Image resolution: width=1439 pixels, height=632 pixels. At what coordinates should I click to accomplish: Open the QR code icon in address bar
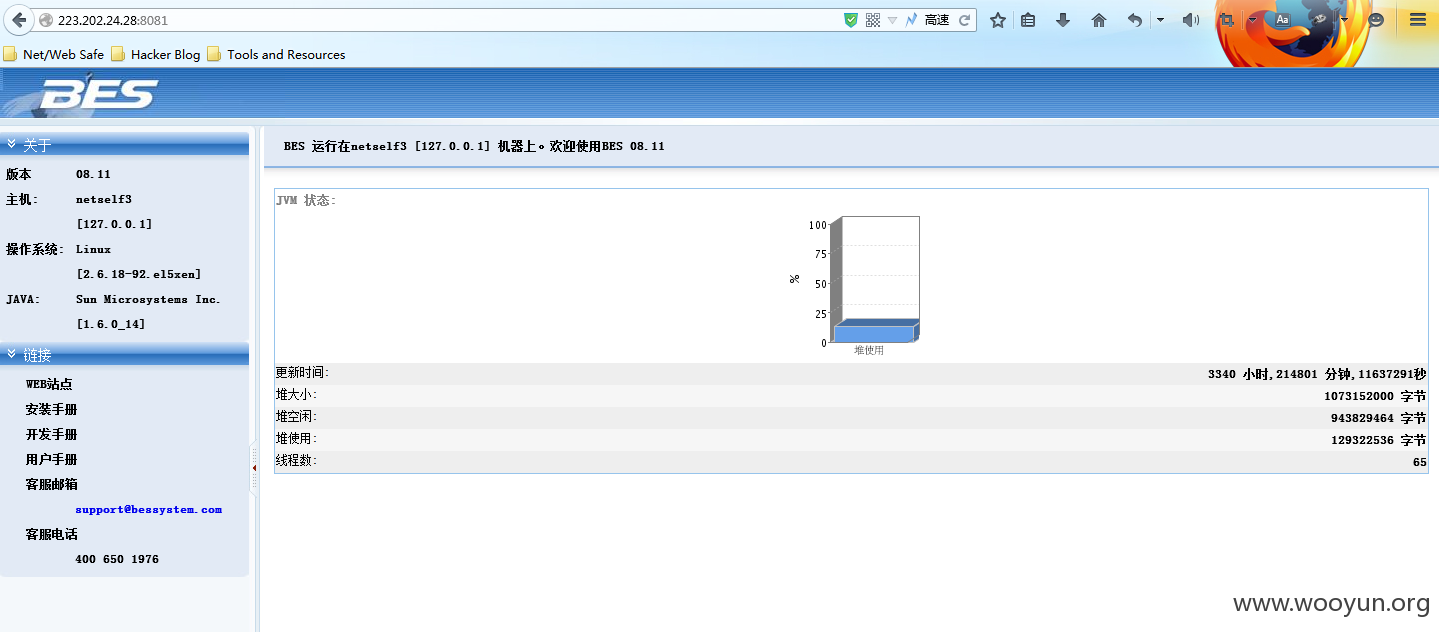coord(873,20)
